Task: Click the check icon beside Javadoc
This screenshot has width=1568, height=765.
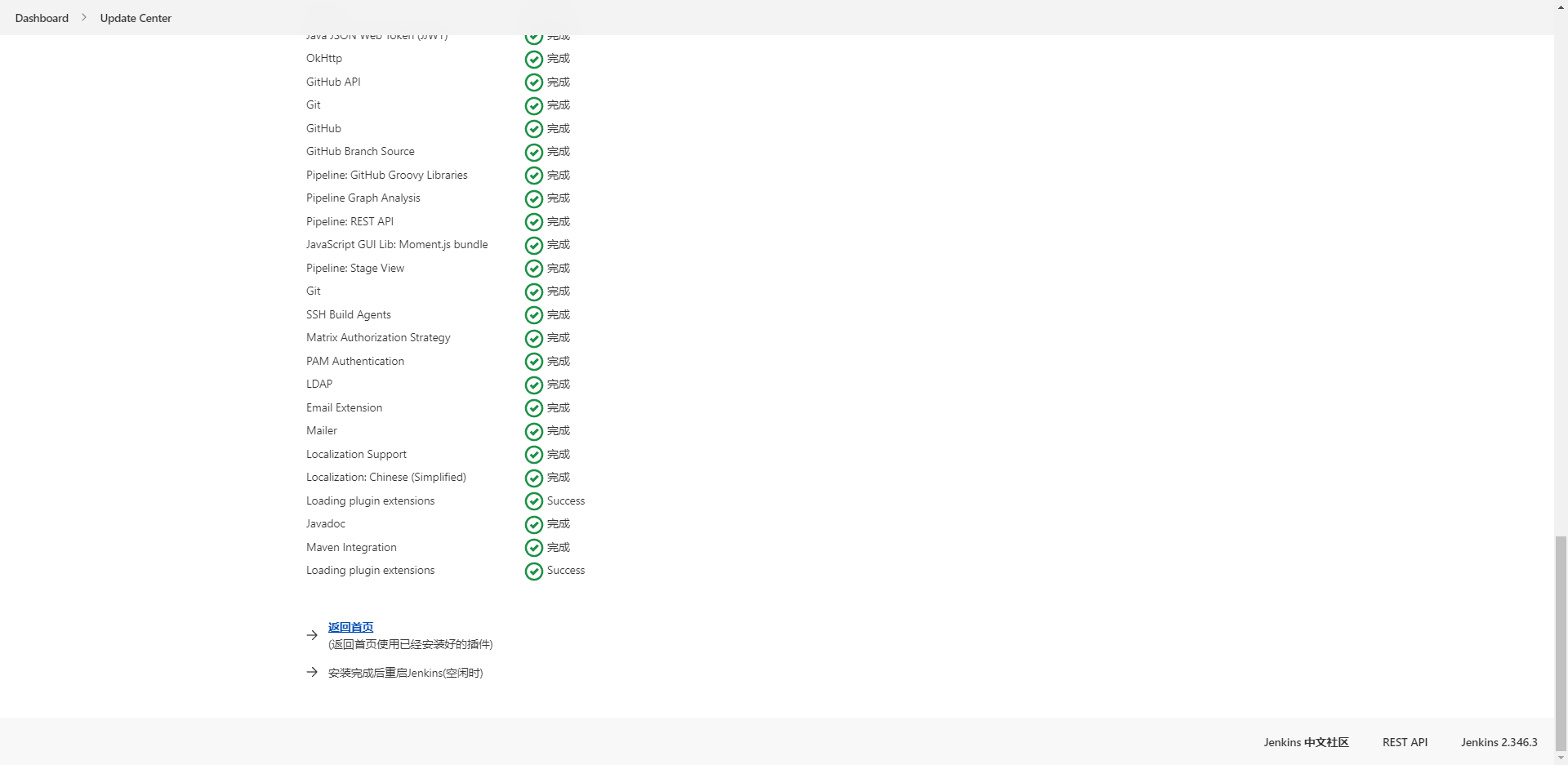Action: (x=534, y=525)
